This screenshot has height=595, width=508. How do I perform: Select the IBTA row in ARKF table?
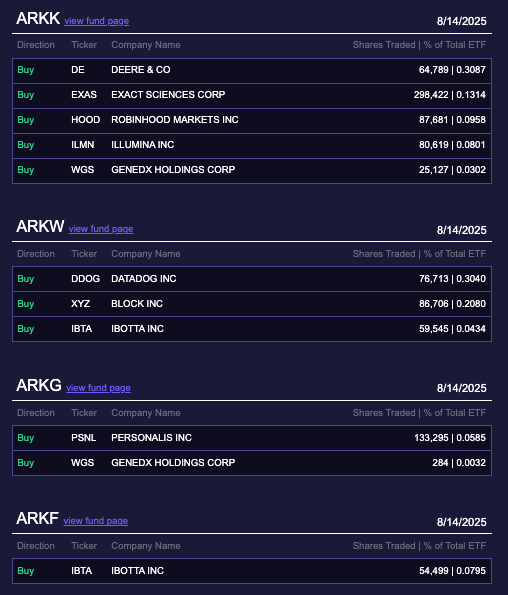coord(252,571)
